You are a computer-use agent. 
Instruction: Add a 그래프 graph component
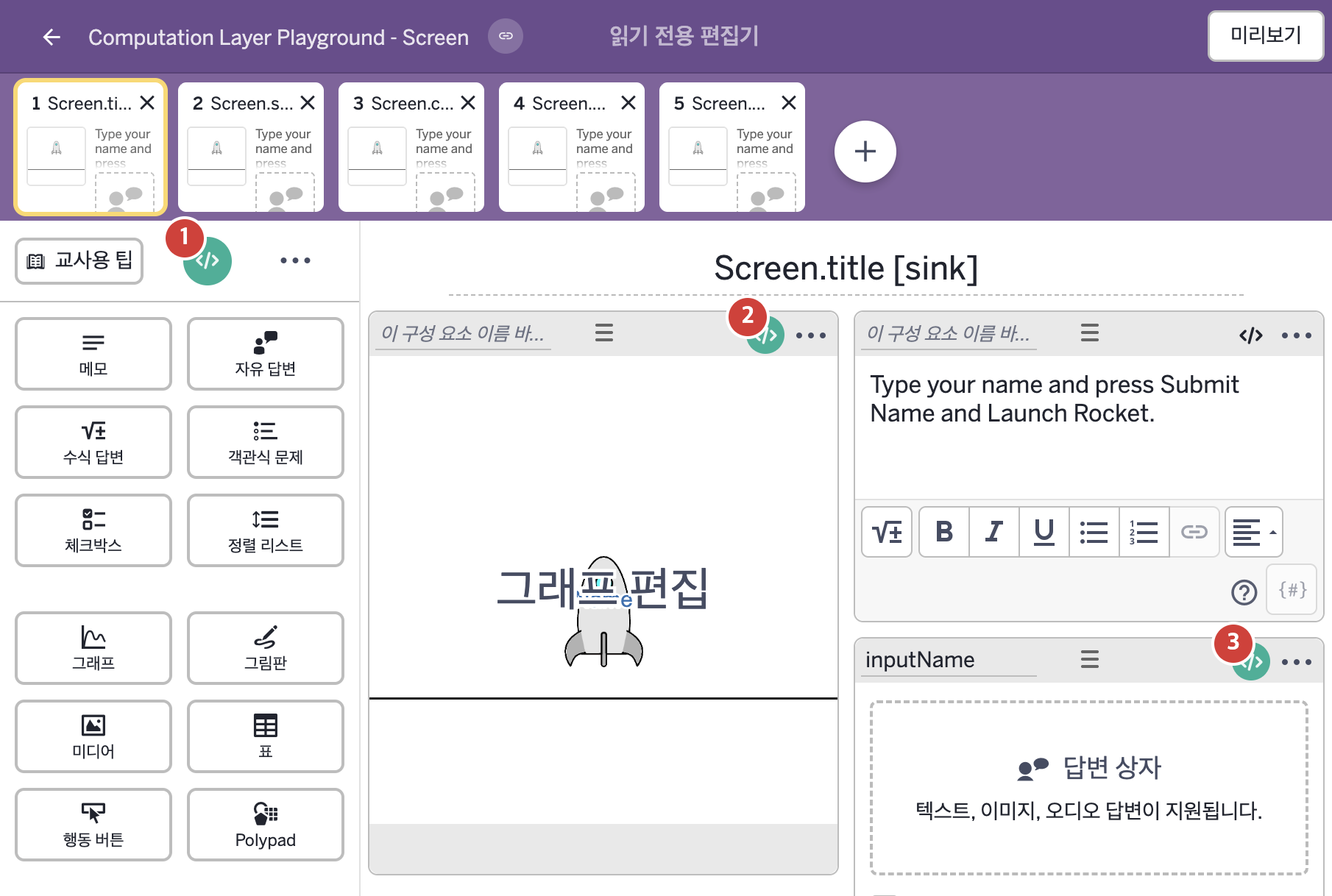pyautogui.click(x=93, y=648)
